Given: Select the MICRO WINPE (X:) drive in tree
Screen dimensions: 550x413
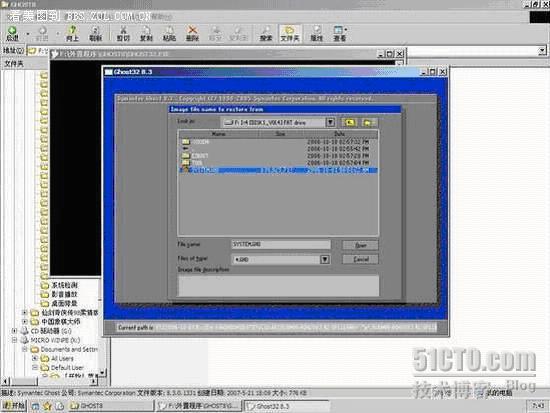Looking at the screenshot, I should (55, 340).
